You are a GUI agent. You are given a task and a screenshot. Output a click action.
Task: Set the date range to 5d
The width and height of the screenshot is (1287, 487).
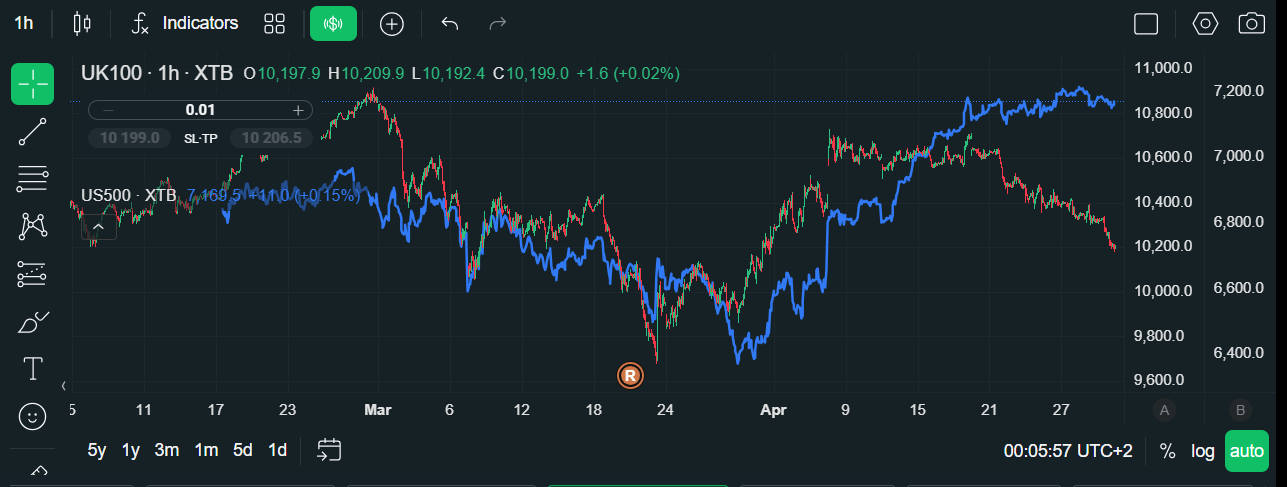(243, 450)
